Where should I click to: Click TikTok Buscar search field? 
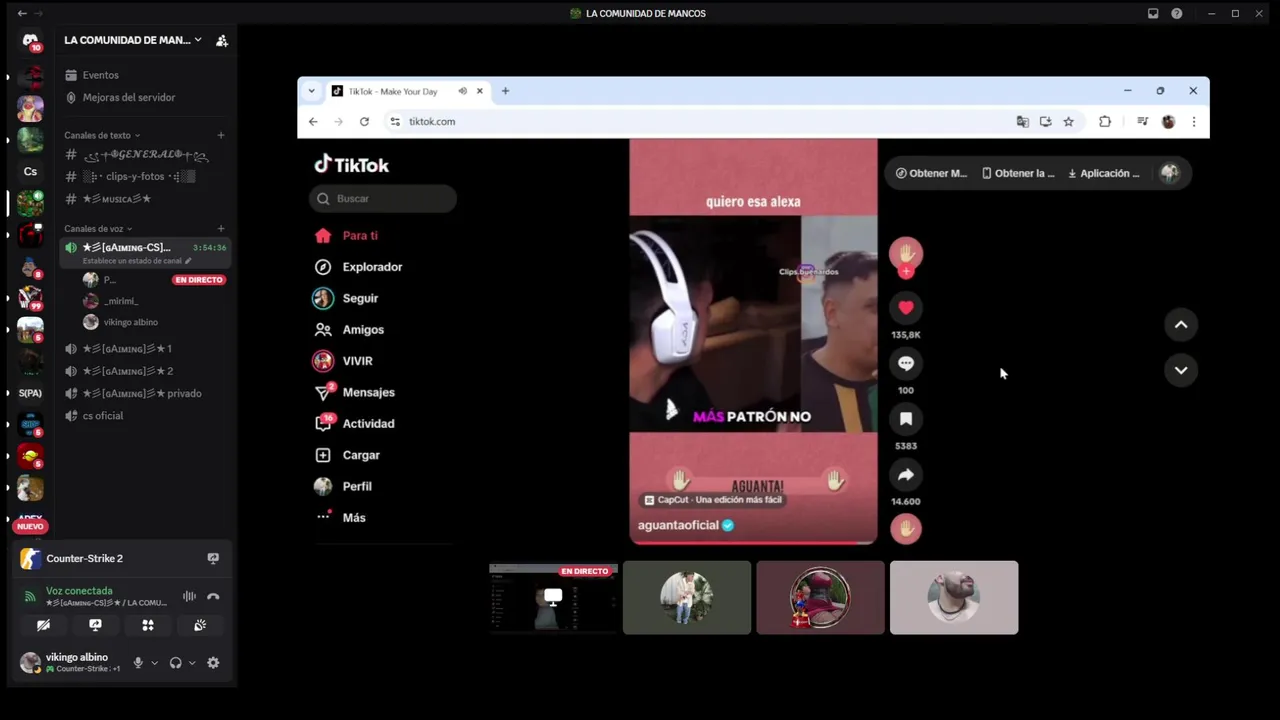pyautogui.click(x=383, y=199)
